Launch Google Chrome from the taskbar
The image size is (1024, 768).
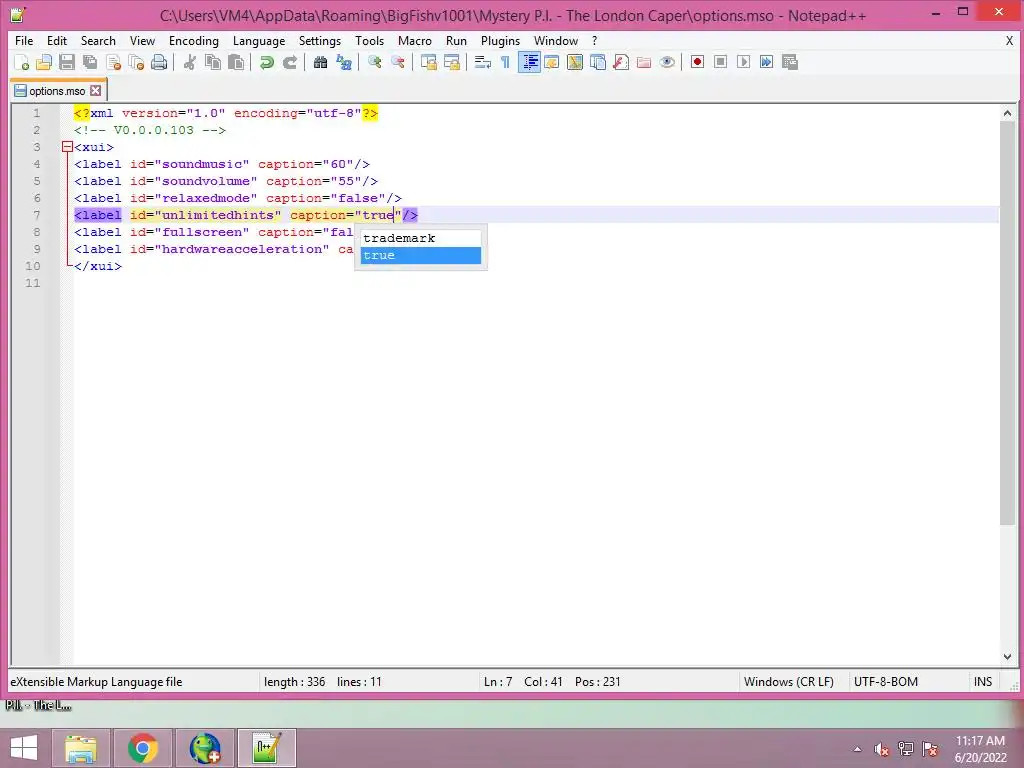coord(143,748)
